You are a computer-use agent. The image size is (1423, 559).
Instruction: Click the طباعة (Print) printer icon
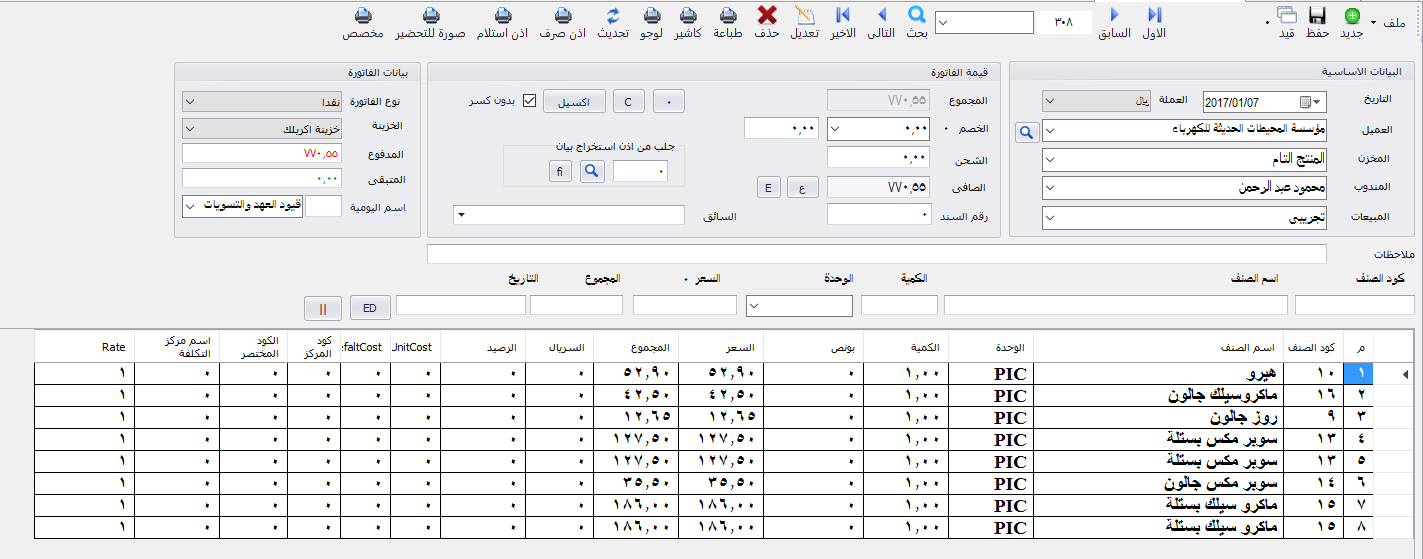coord(729,15)
